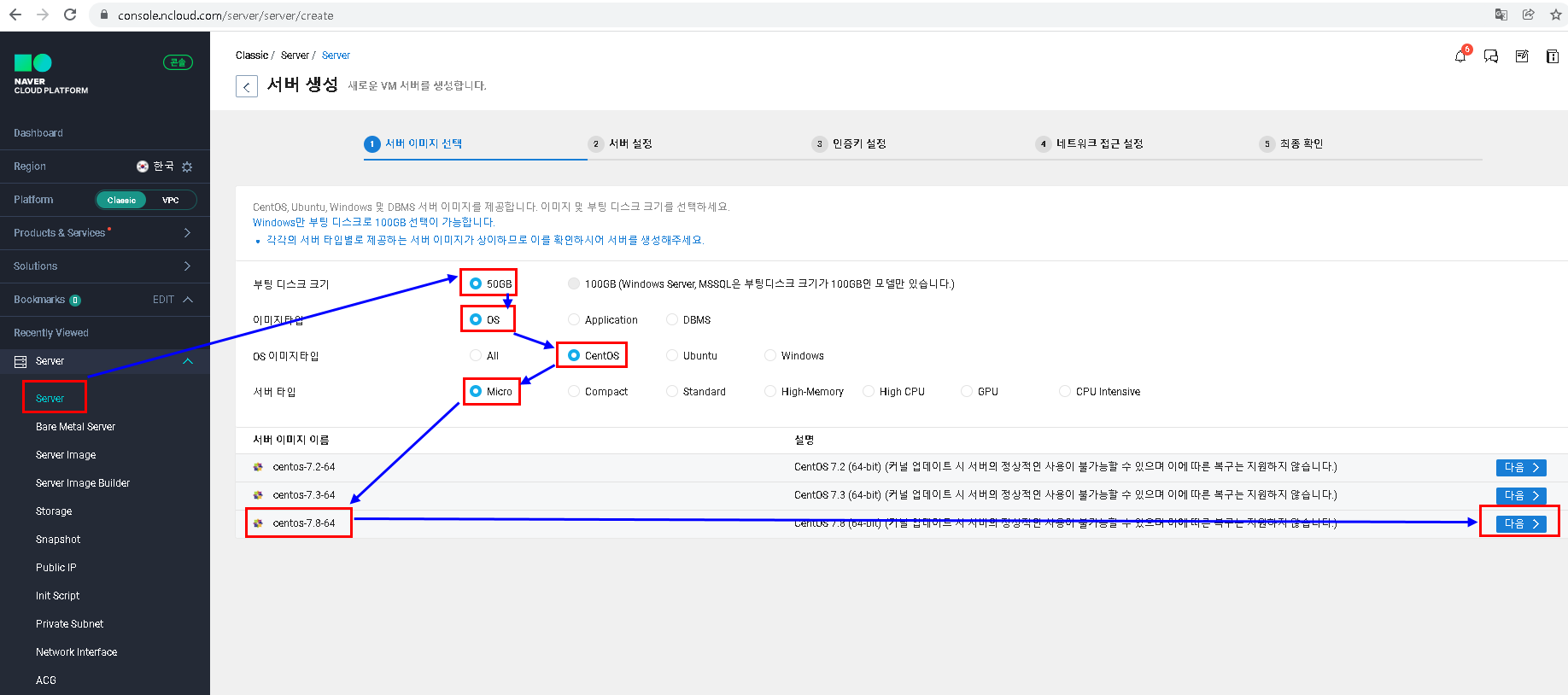Bookmark this page with star icon

[1555, 15]
